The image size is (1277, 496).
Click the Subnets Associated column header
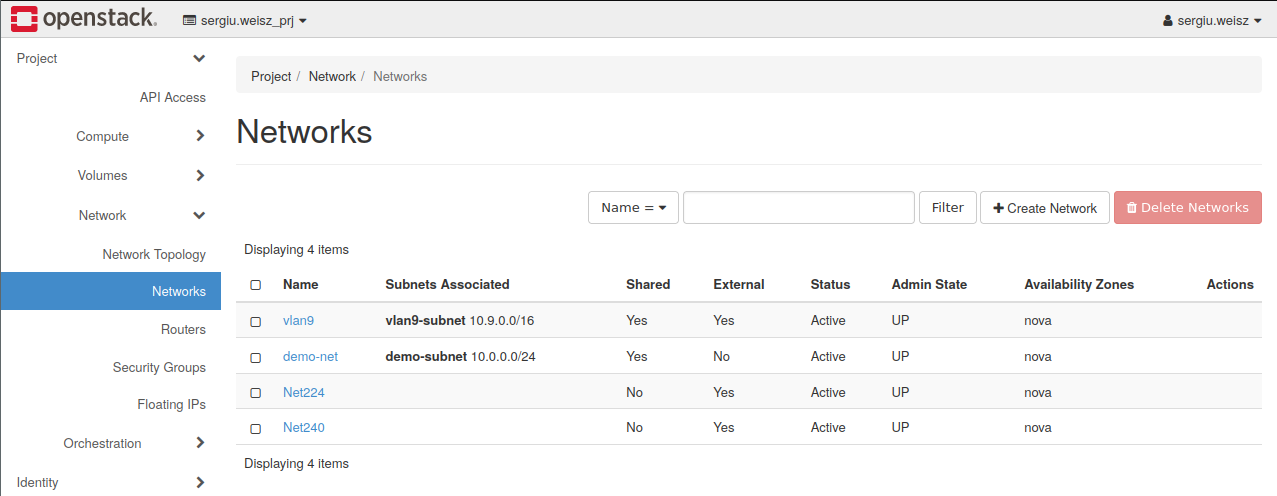pos(447,284)
